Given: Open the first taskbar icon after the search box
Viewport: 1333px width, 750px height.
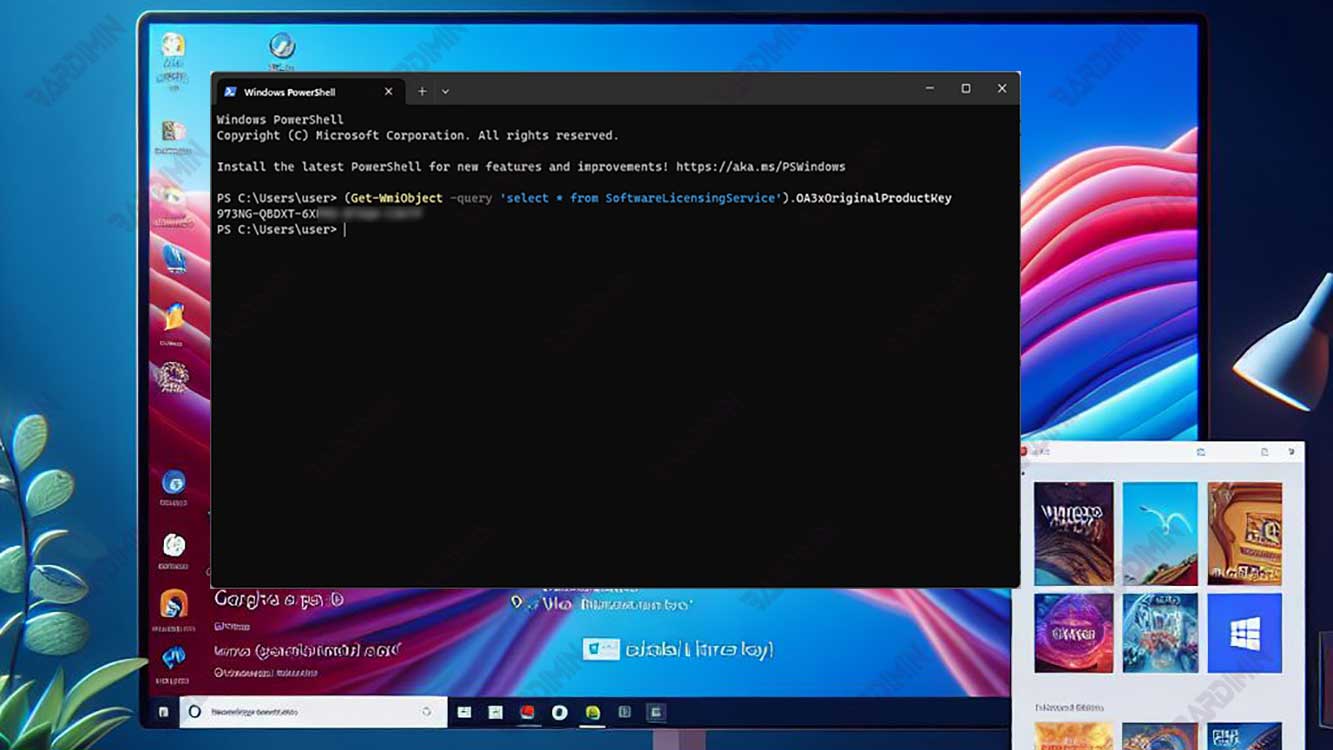Looking at the screenshot, I should pyautogui.click(x=464, y=712).
